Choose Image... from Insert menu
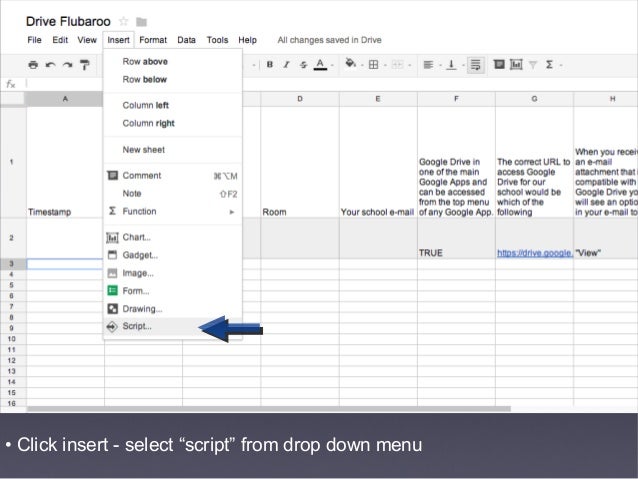 [173, 273]
